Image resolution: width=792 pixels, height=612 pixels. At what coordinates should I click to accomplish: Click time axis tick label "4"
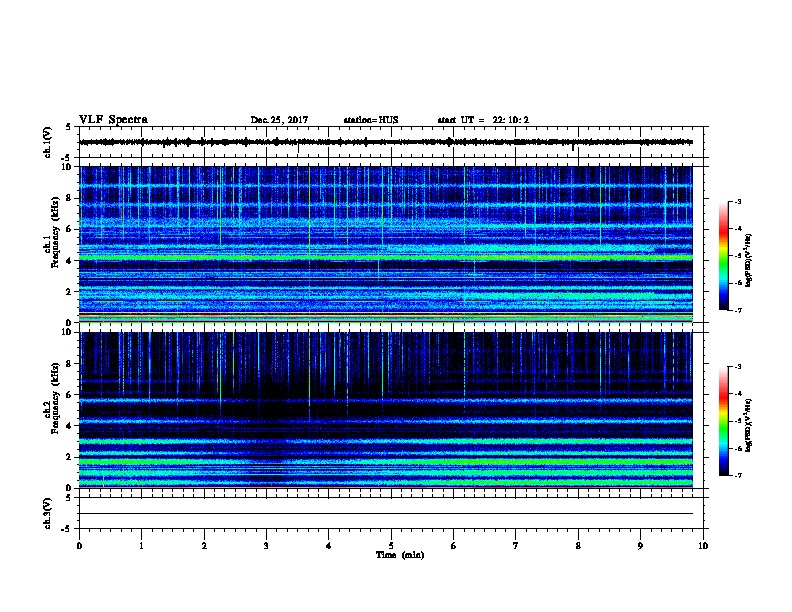click(x=329, y=546)
